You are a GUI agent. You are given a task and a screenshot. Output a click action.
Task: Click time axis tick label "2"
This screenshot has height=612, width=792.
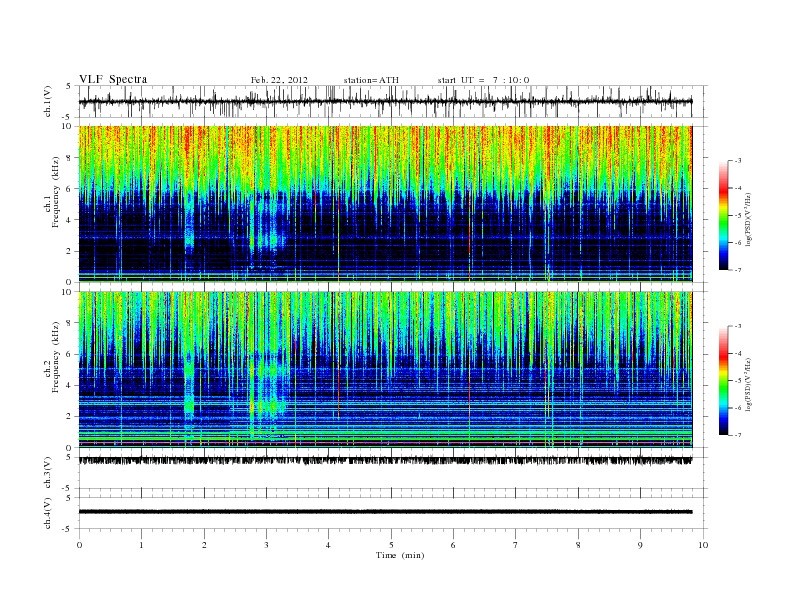pyautogui.click(x=204, y=545)
